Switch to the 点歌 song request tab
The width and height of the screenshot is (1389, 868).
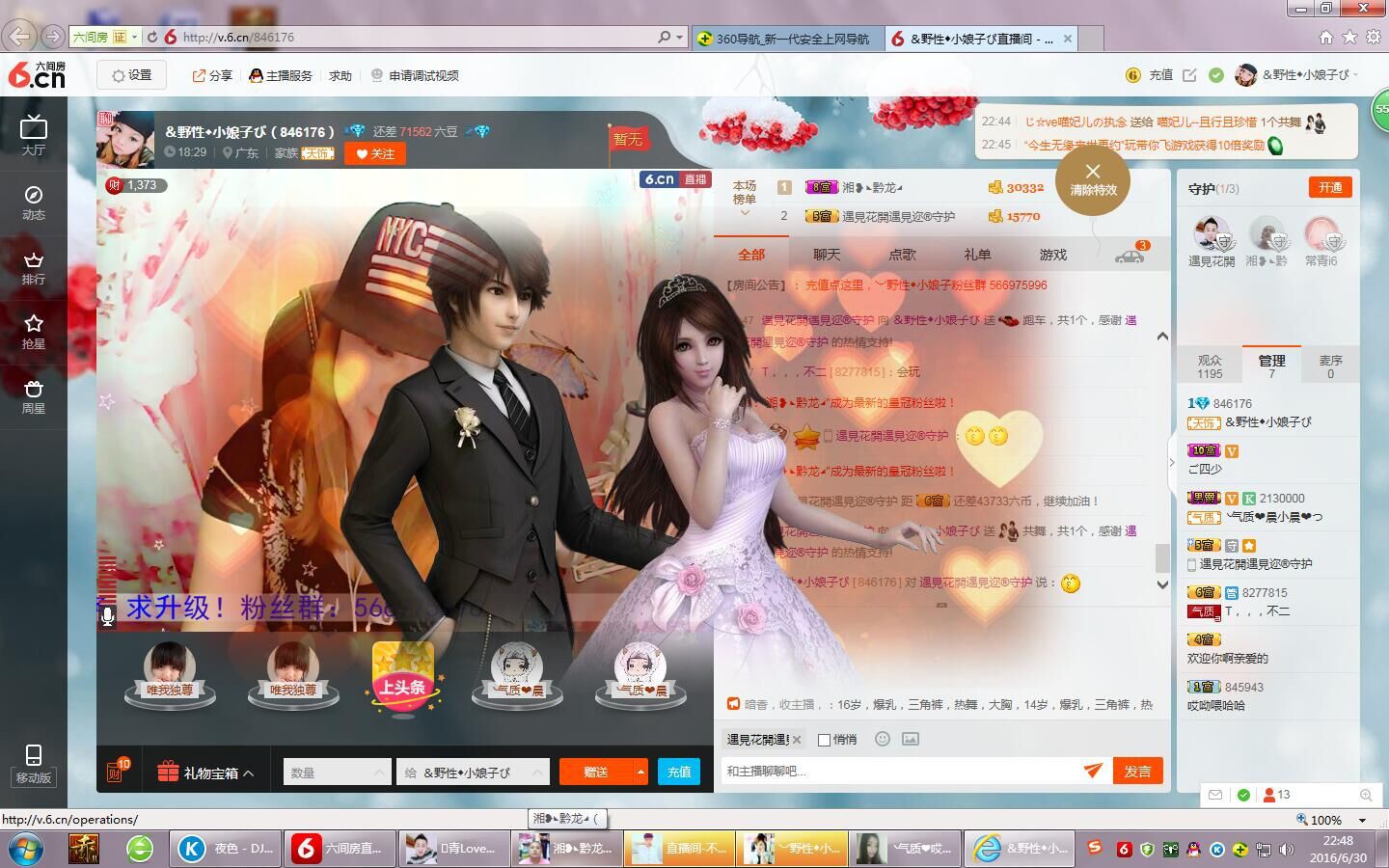(x=902, y=255)
